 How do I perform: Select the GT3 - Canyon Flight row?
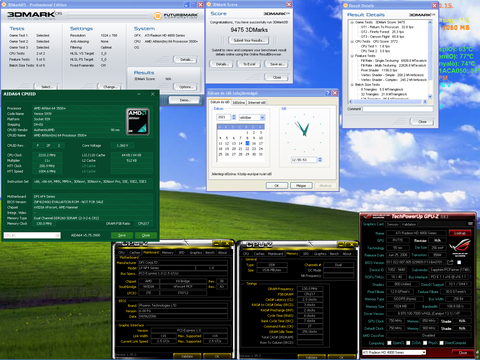[x=383, y=37]
